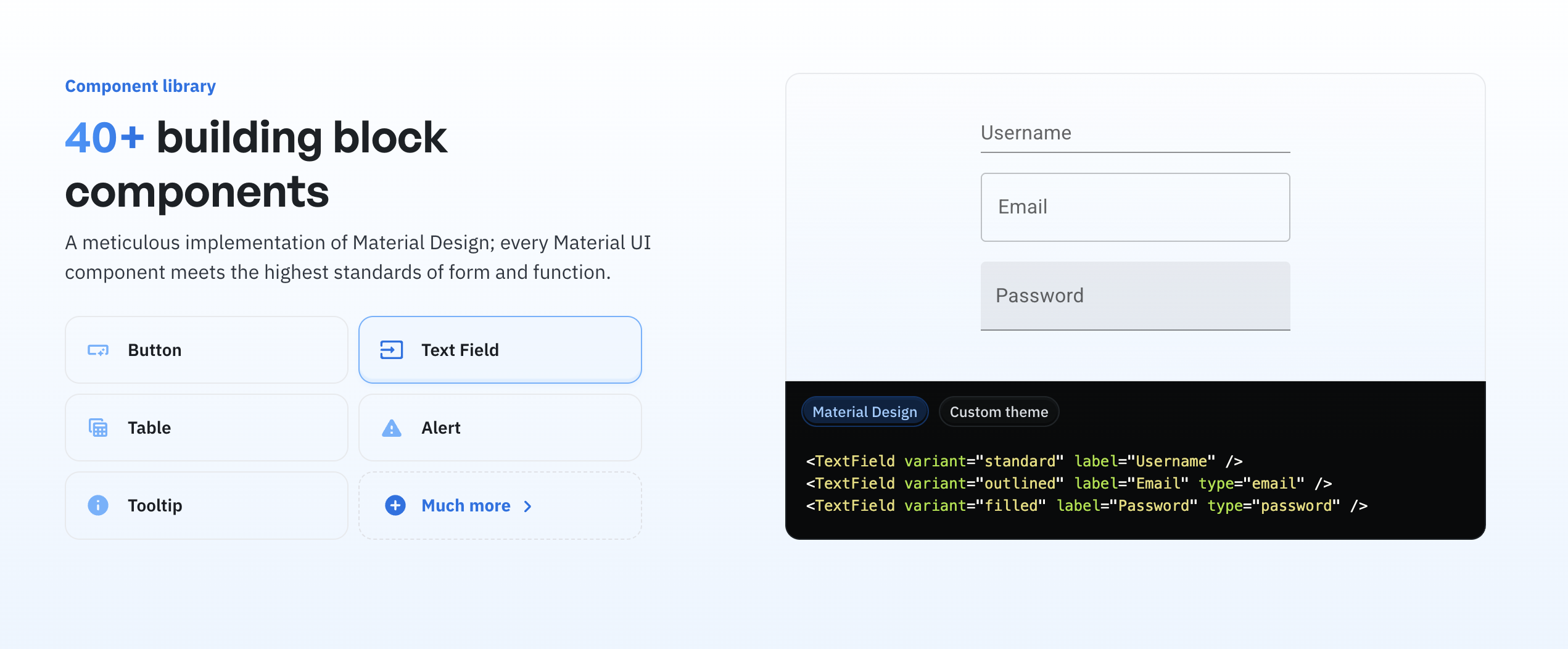Click the plus icon beside Much more
Viewport: 1568px width, 649px height.
pos(394,505)
